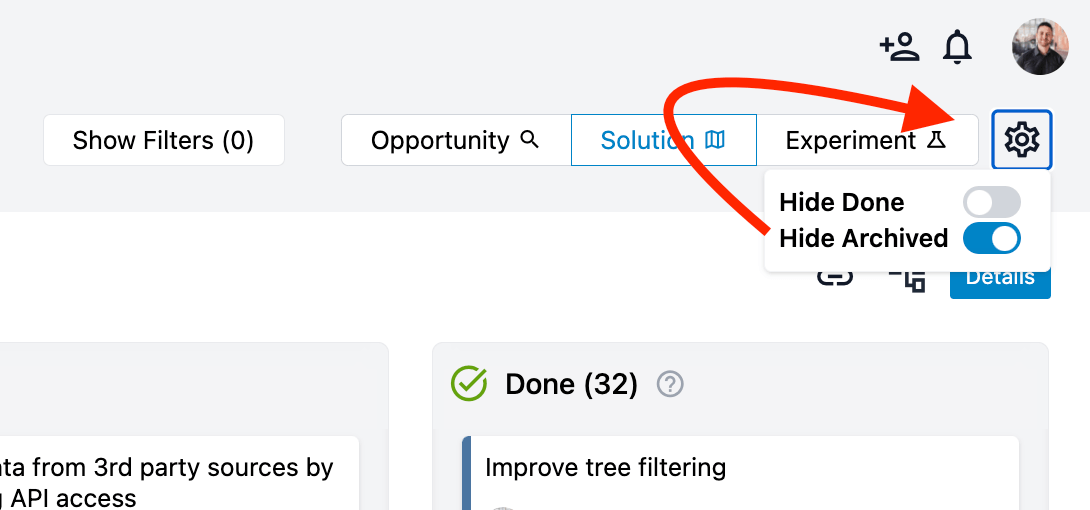This screenshot has width=1090, height=510.
Task: Click the link icon beside Details
Action: [x=834, y=279]
